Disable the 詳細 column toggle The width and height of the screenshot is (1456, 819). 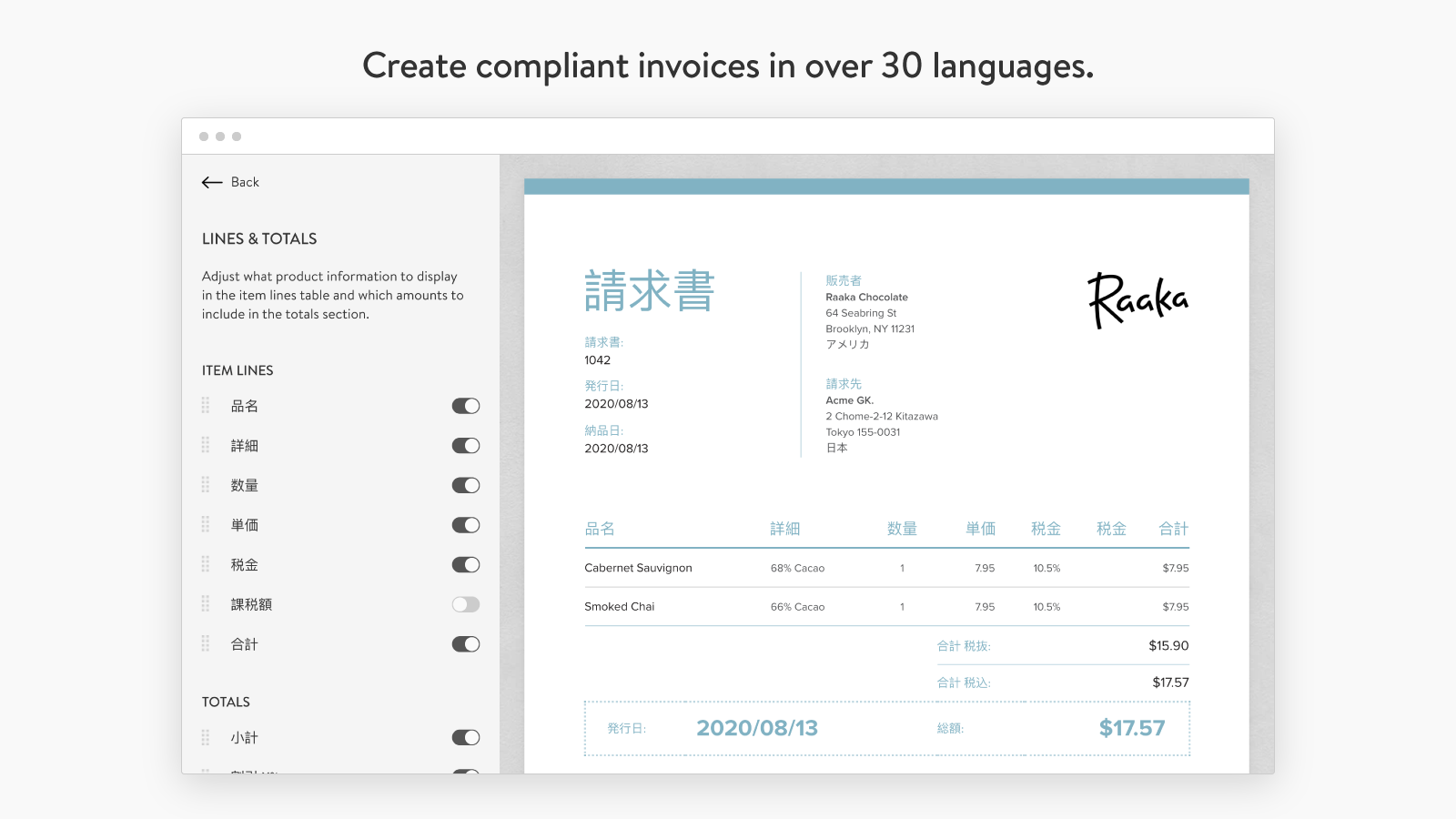(x=466, y=446)
